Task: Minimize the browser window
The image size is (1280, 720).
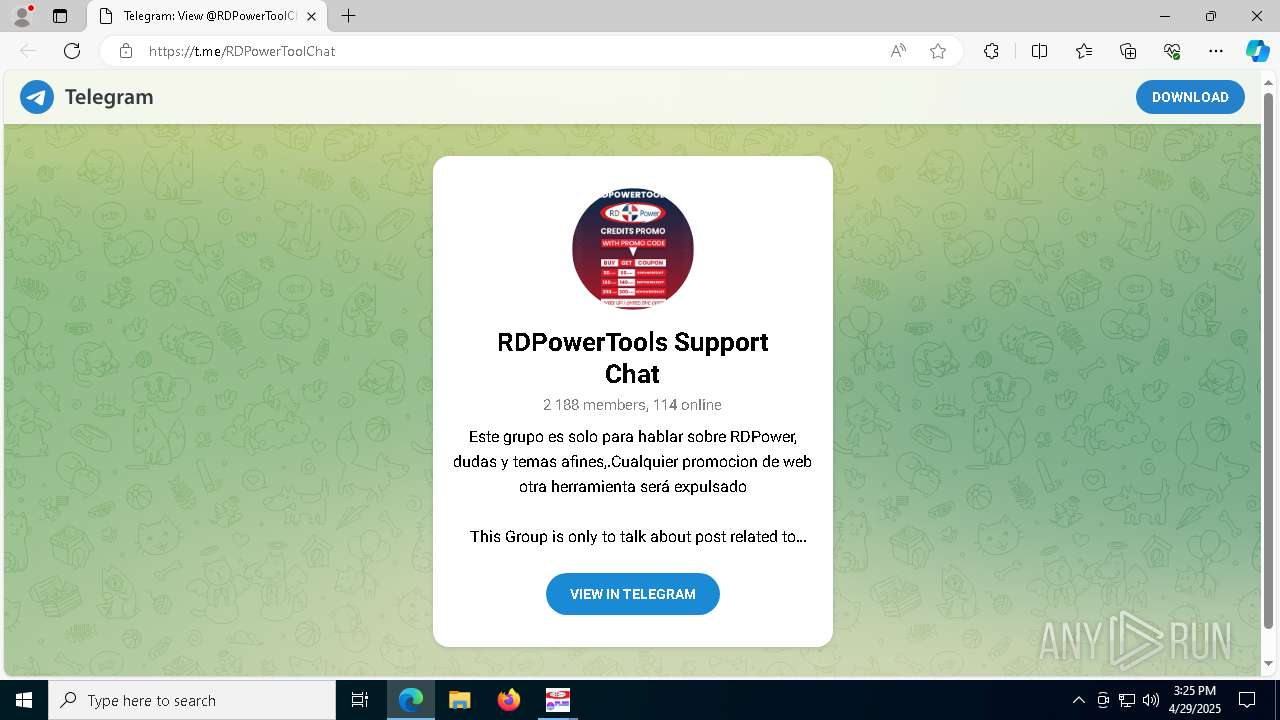Action: click(1165, 16)
